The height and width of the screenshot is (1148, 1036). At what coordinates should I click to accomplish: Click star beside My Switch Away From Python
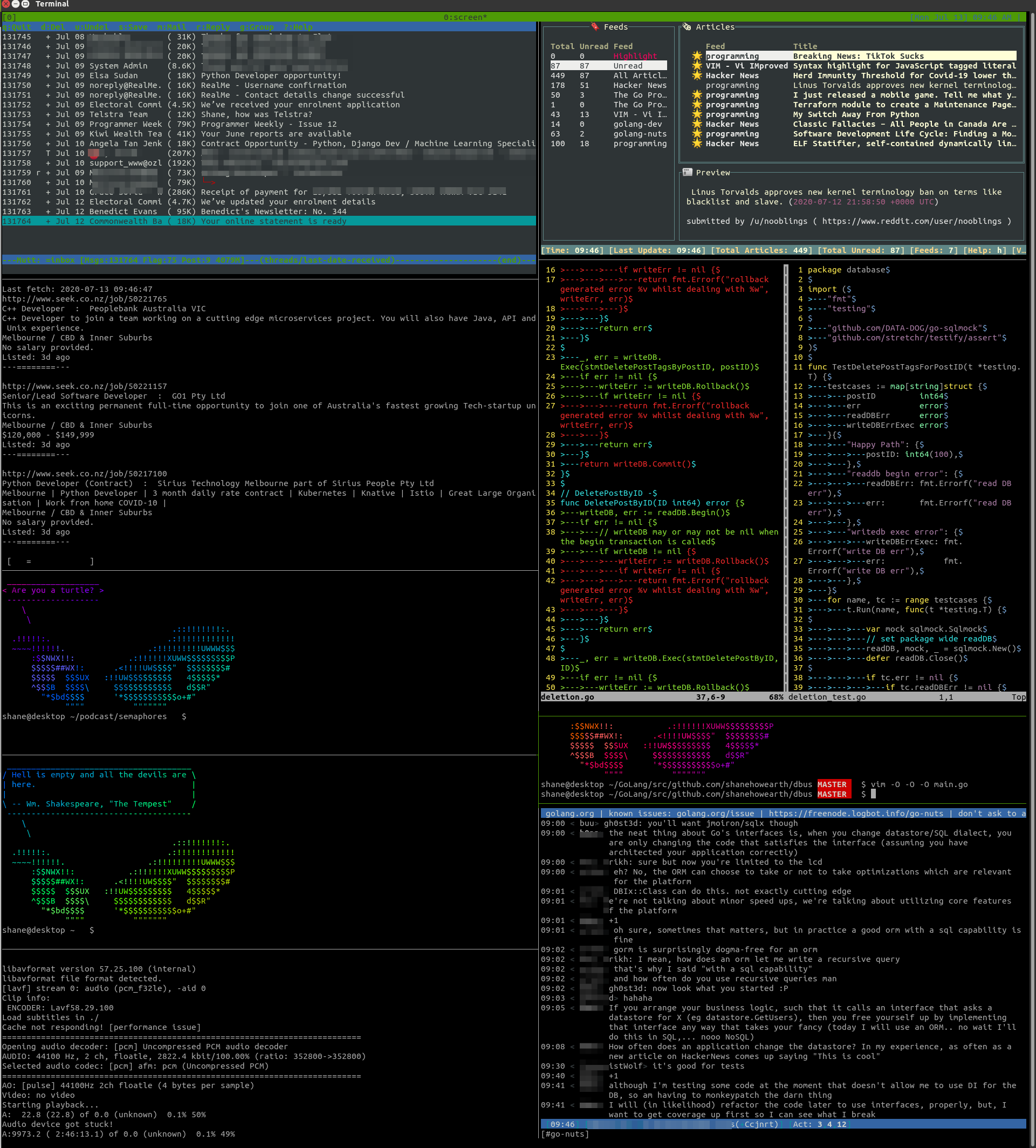tap(697, 114)
